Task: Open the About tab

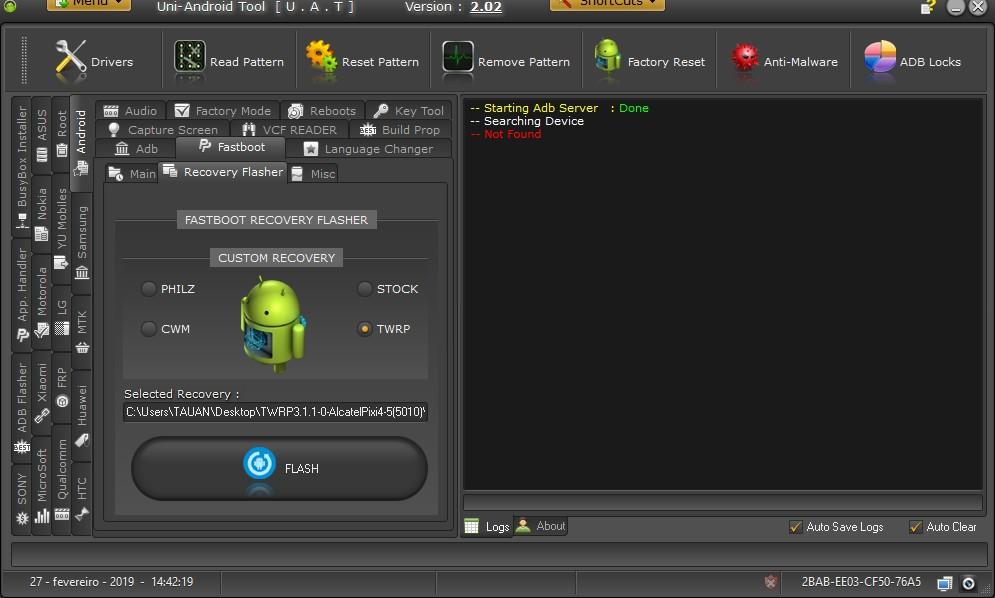Action: coord(541,526)
